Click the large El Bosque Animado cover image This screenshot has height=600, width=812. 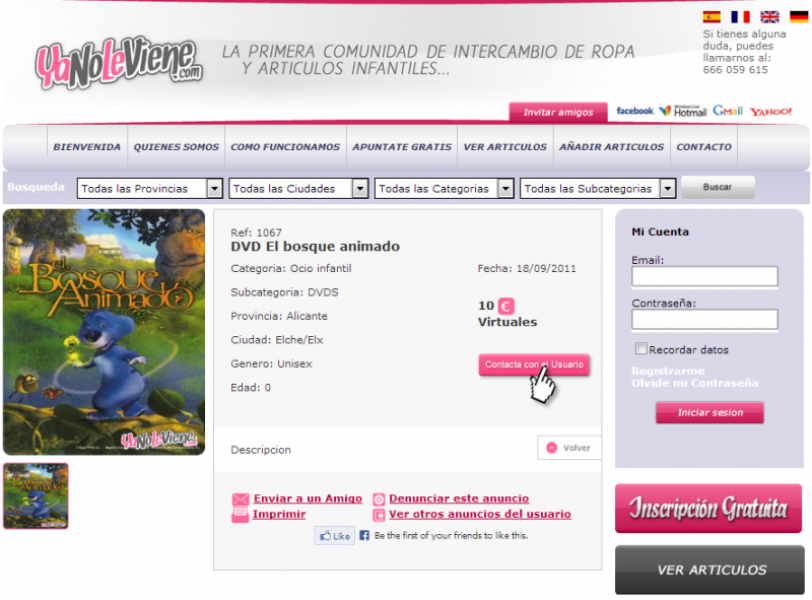tap(104, 332)
